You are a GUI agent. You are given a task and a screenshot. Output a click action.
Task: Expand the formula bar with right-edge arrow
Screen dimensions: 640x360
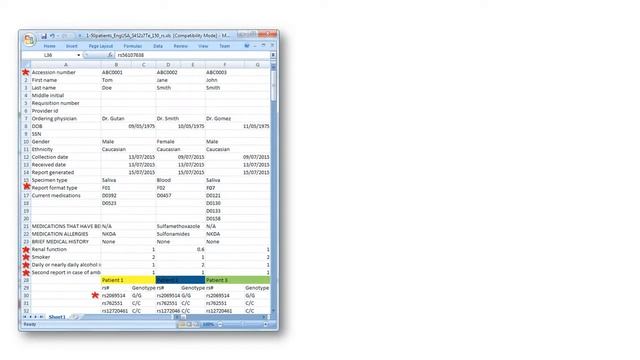click(273, 55)
